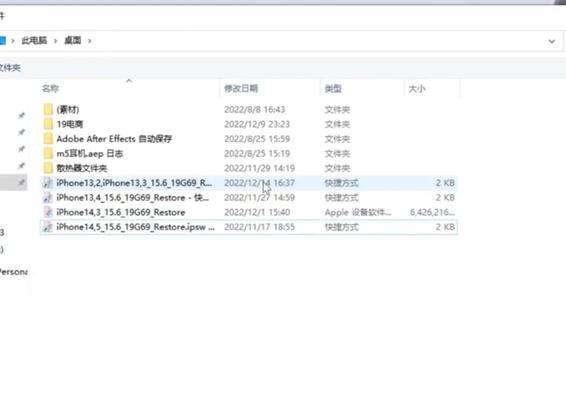Click iPhone13,2 shortcut file icon
Screen dimensions: 566x400
48,183
